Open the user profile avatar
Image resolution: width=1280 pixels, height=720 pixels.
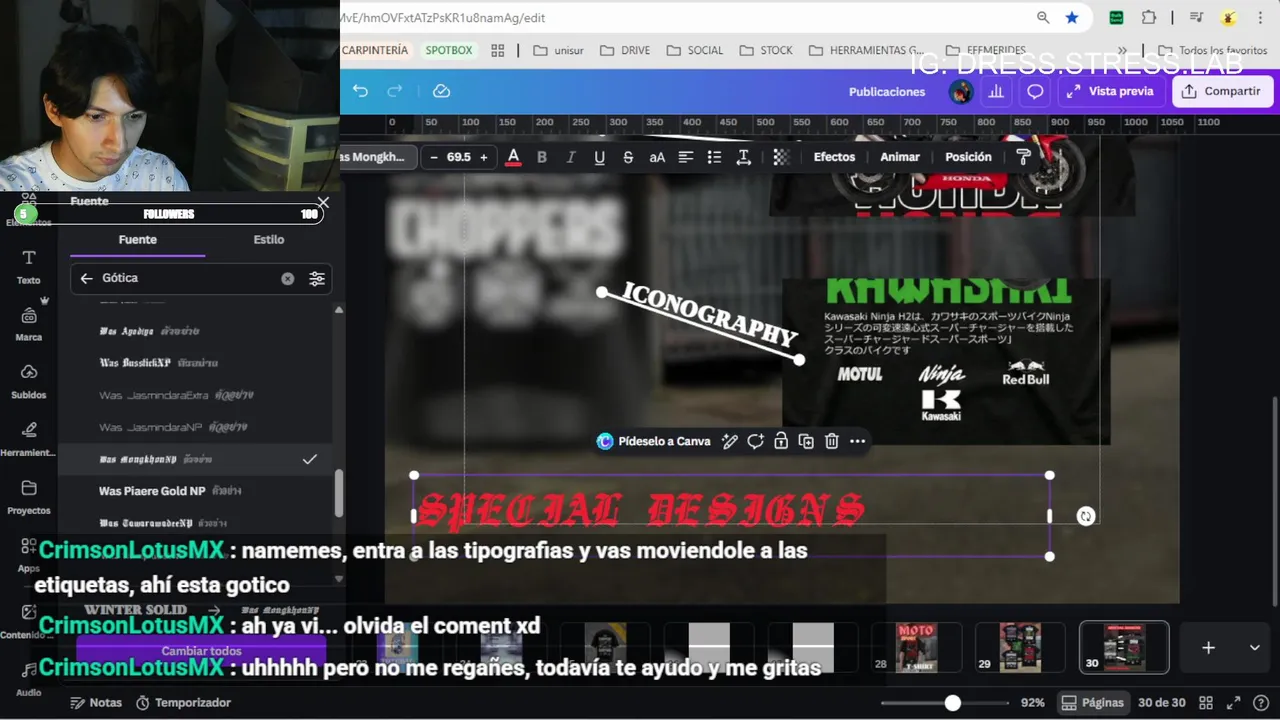pos(961,91)
